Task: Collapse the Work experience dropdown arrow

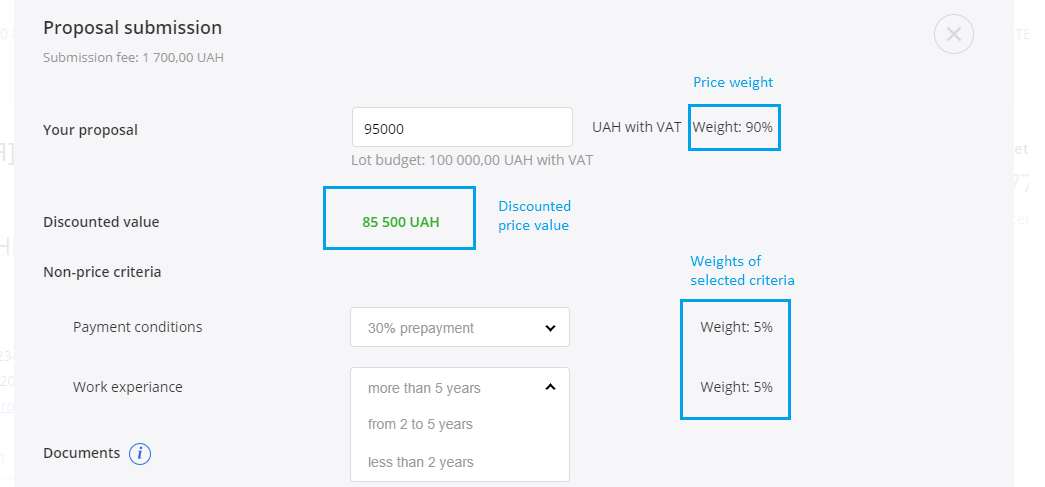Action: click(550, 386)
